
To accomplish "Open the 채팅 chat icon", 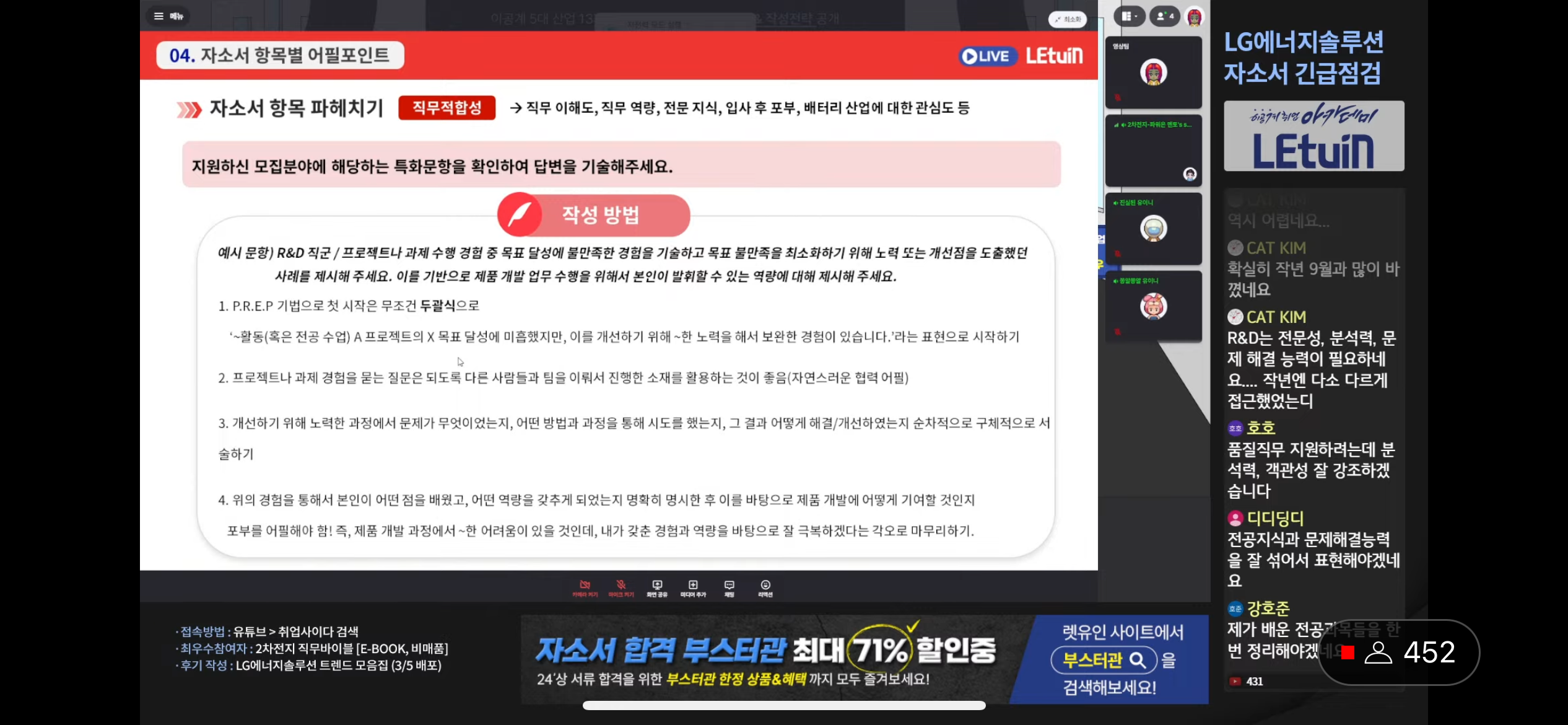I will coord(730,588).
